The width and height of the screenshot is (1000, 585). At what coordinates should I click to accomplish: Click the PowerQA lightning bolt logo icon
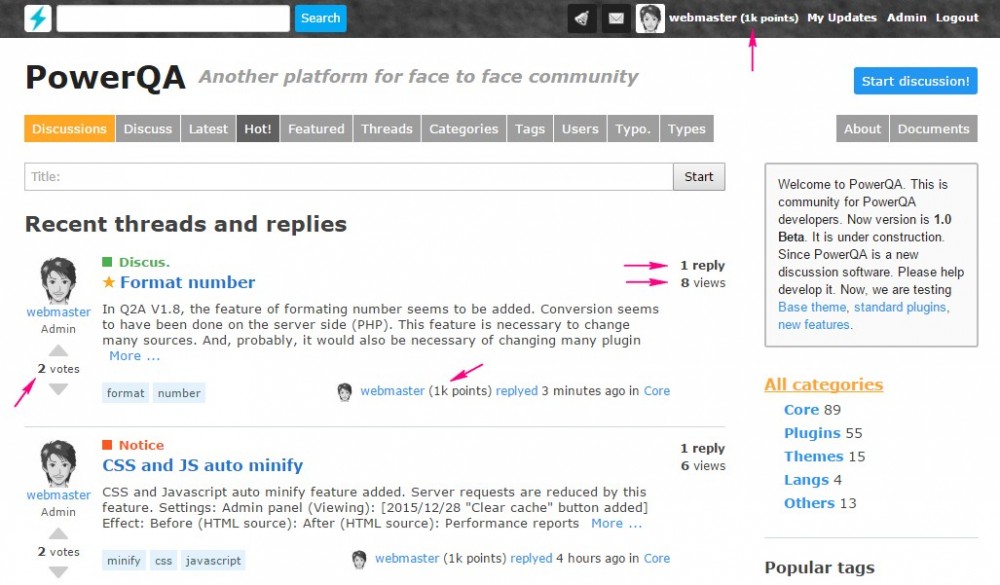[38, 18]
